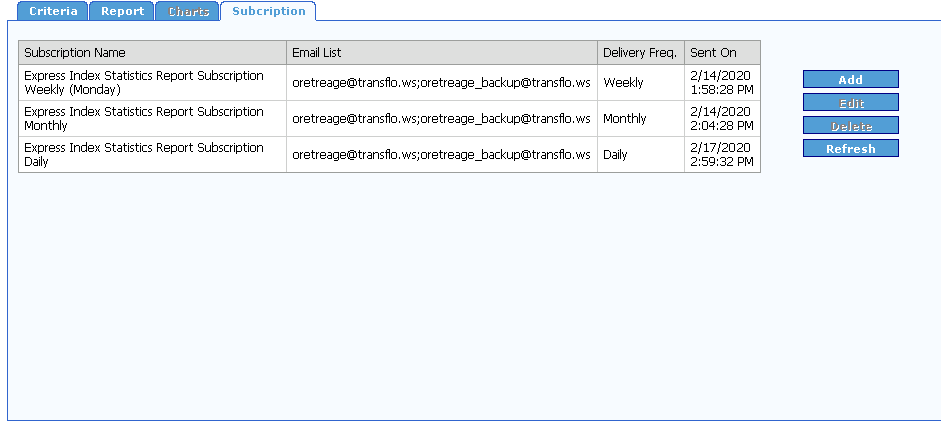
Task: Select the Charts tab
Action: click(x=188, y=11)
